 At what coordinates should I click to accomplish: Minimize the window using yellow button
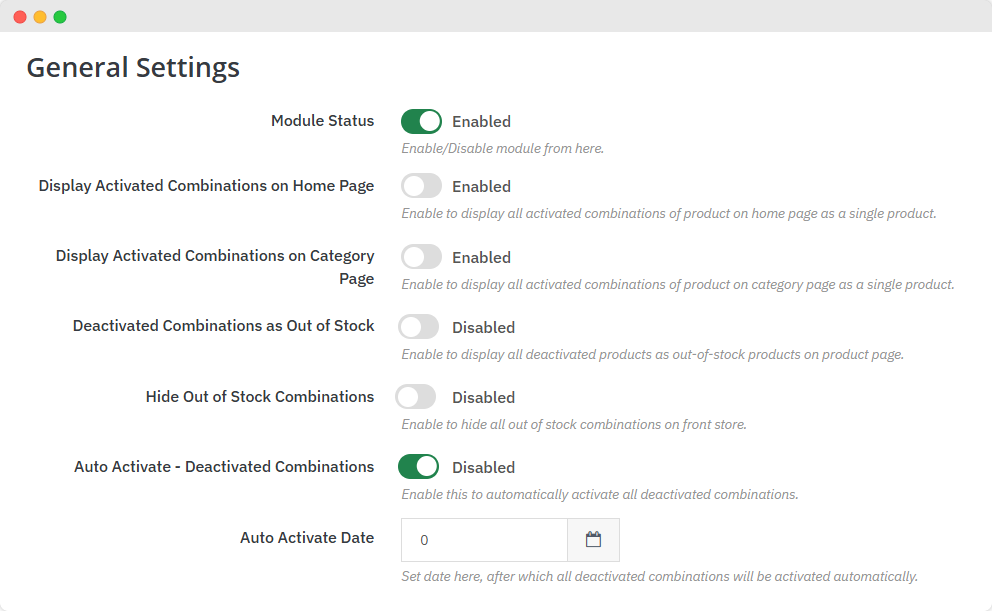pos(40,17)
